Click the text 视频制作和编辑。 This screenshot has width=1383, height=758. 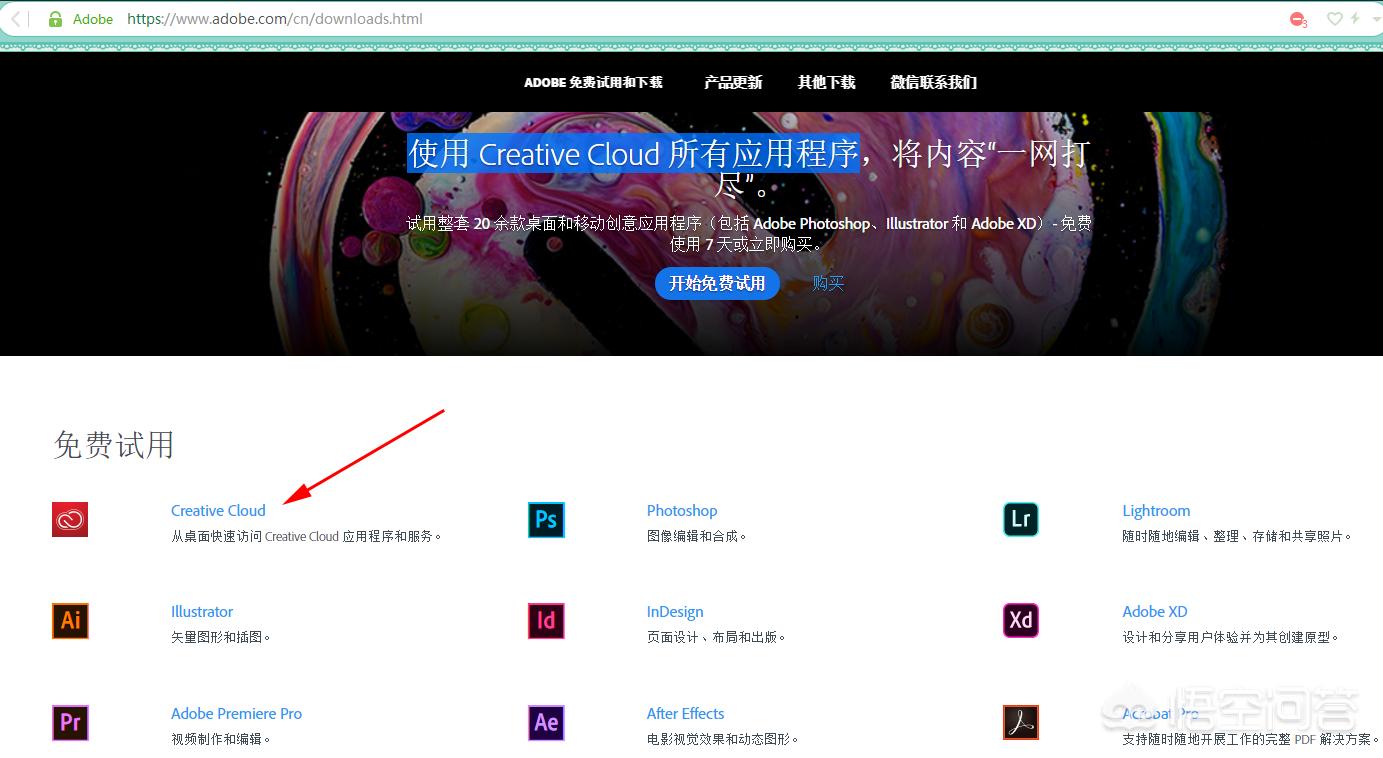tap(221, 739)
